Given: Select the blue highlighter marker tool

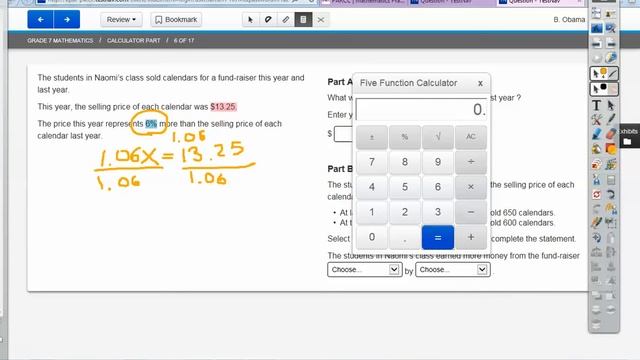Looking at the screenshot, I should [596, 134].
